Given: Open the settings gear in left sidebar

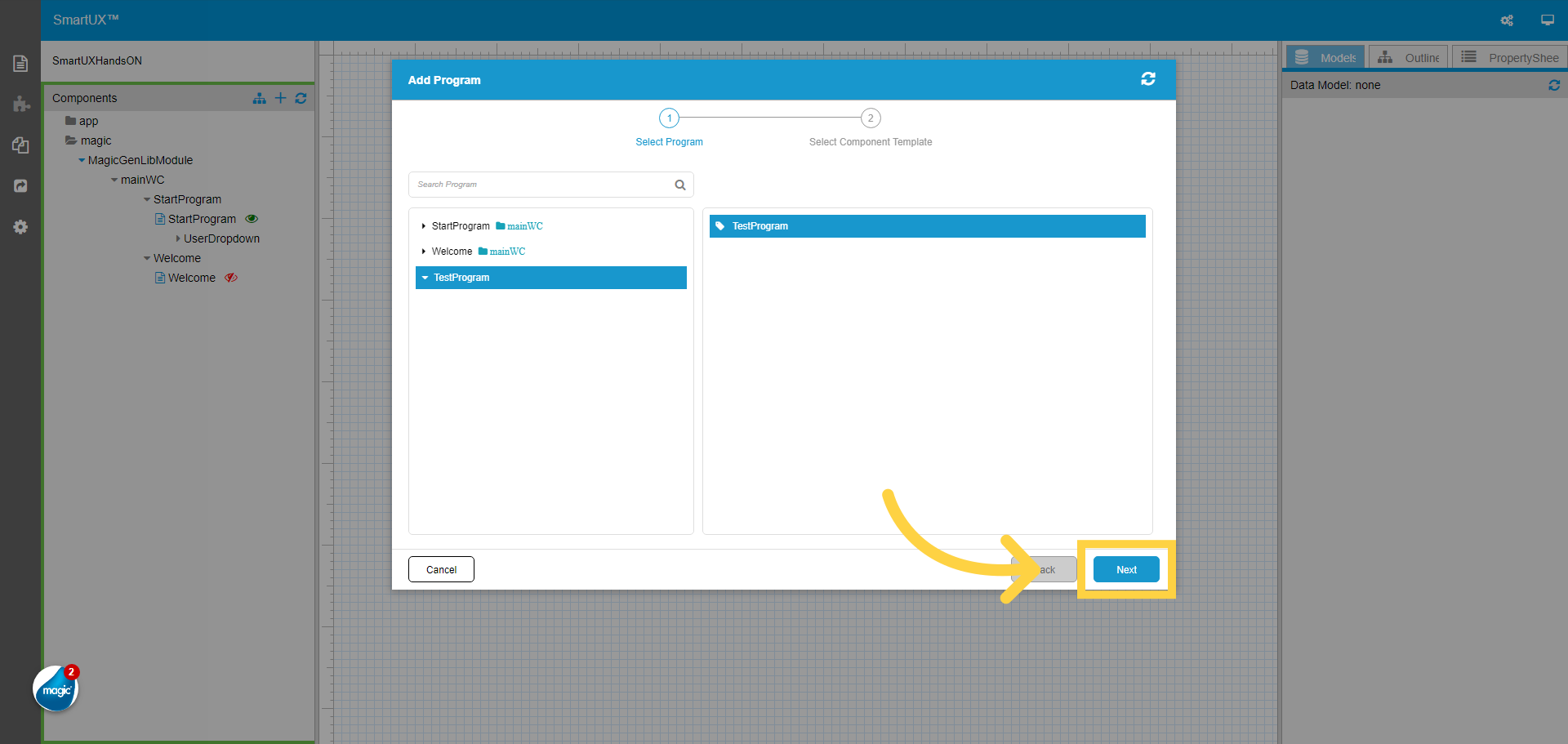Looking at the screenshot, I should point(20,227).
